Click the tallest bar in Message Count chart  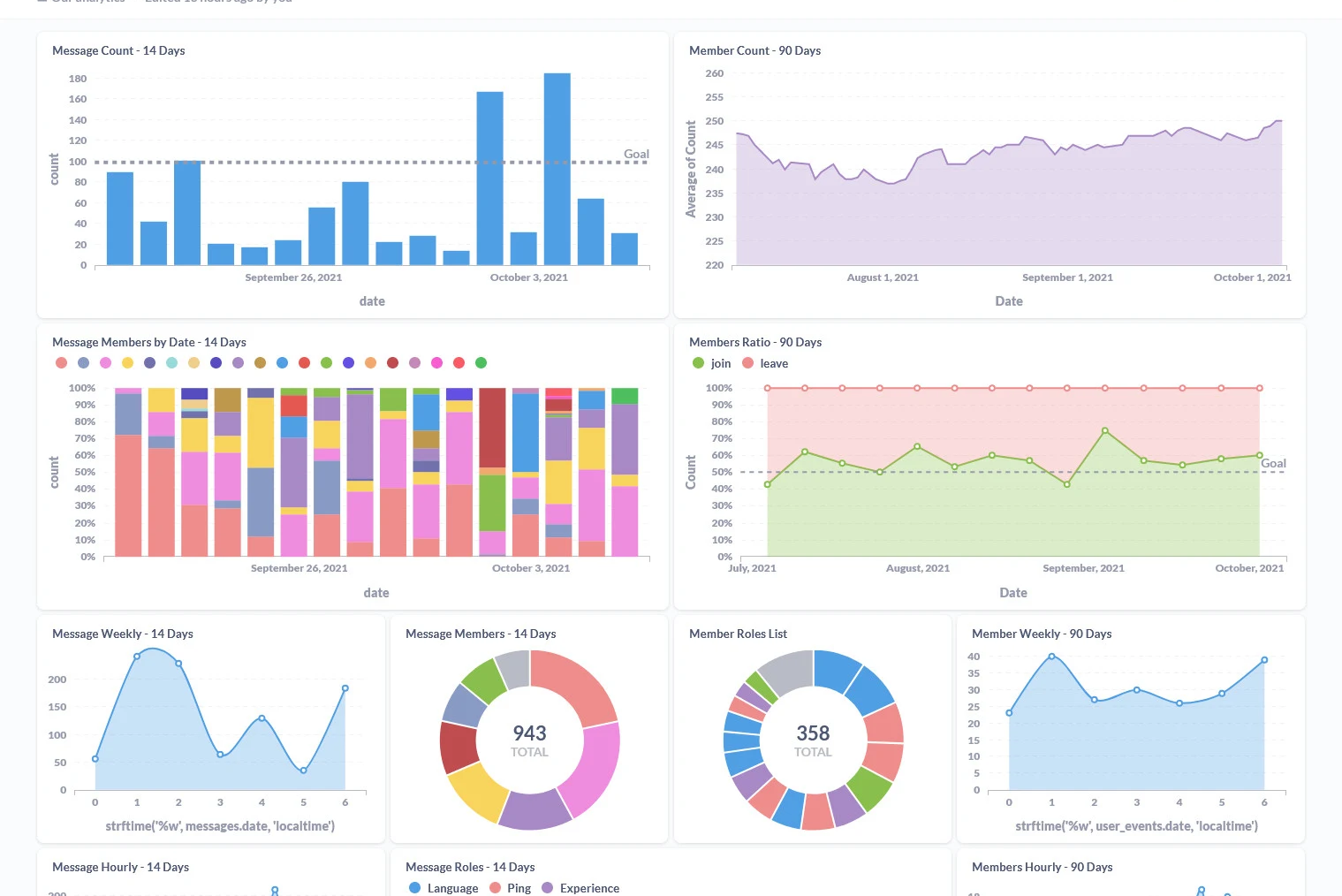pos(557,169)
